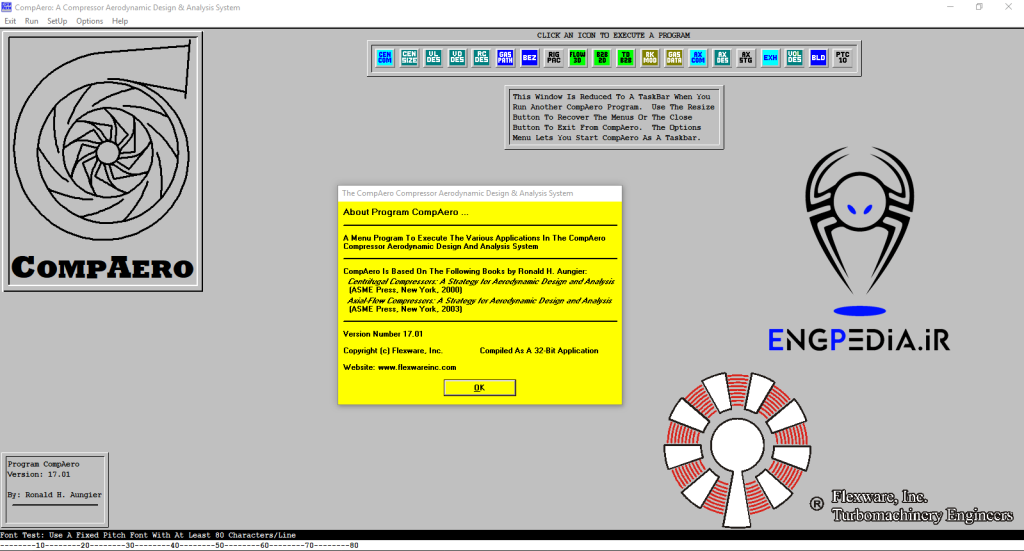Click the CEN SIZE program icon
This screenshot has width=1024, height=551.
pos(409,58)
